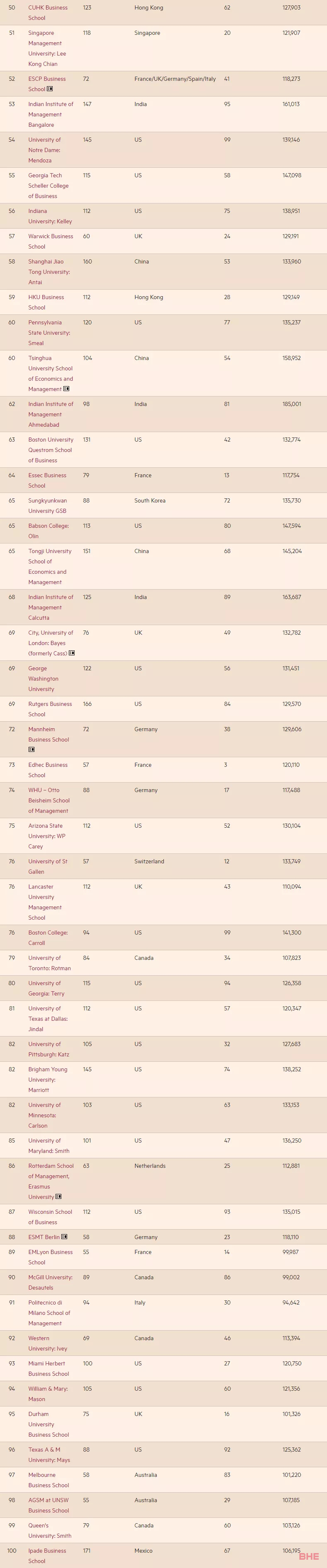
Task: Open Essec Business School link
Action: (x=47, y=480)
